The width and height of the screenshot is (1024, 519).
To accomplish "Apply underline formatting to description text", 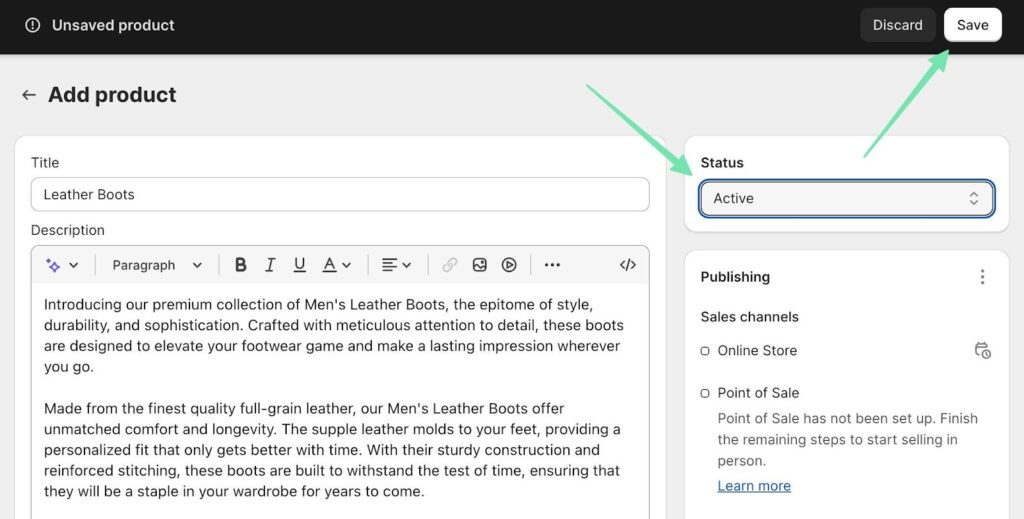I will point(299,265).
